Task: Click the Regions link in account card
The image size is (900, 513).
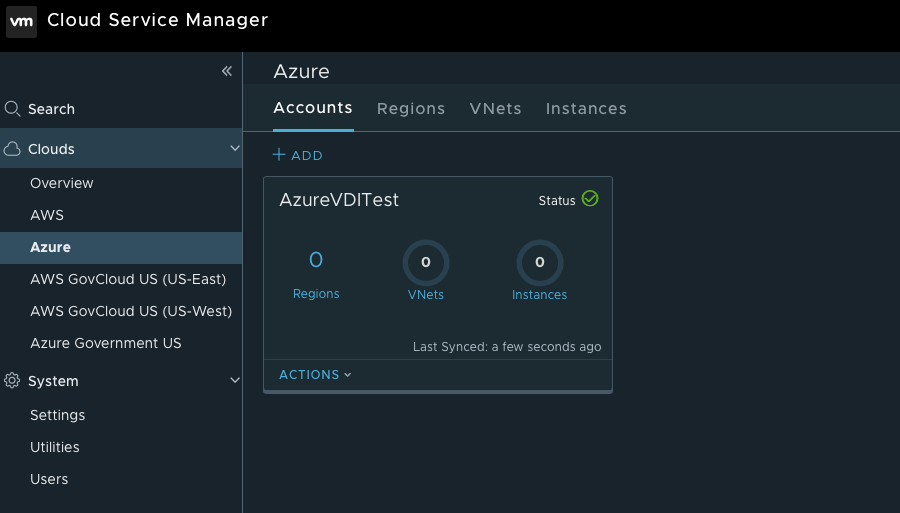Action: coord(316,294)
